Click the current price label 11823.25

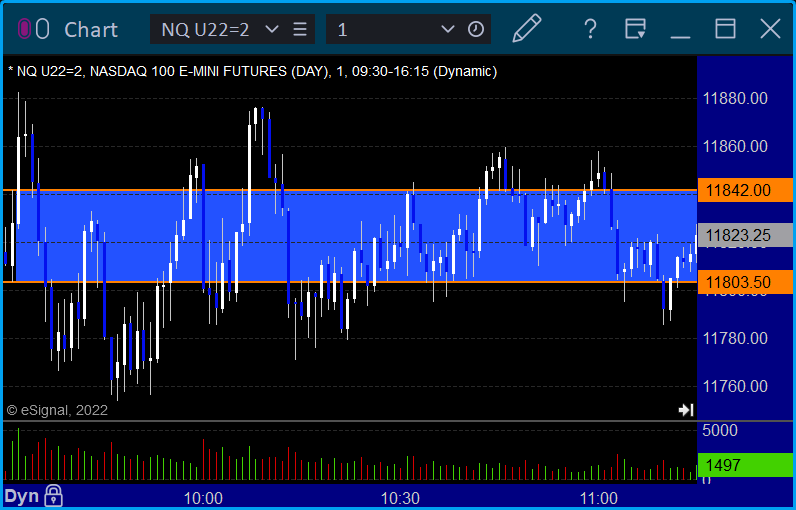(745, 235)
